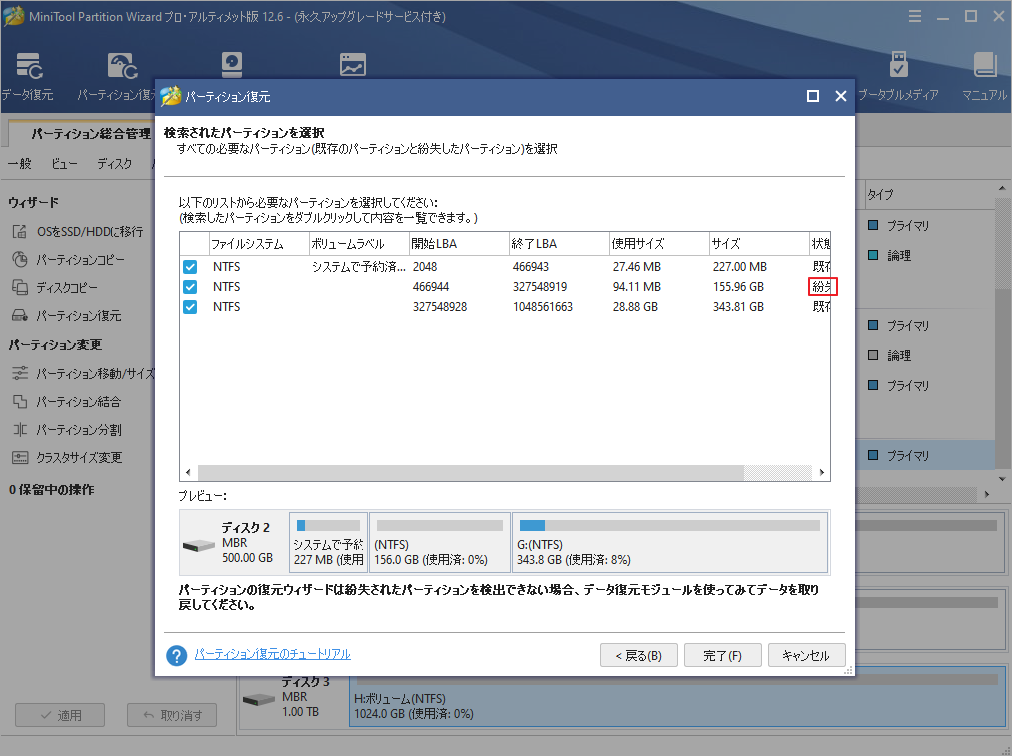Select パーティション結合 in sidebar
Image resolution: width=1012 pixels, height=756 pixels.
20,401
